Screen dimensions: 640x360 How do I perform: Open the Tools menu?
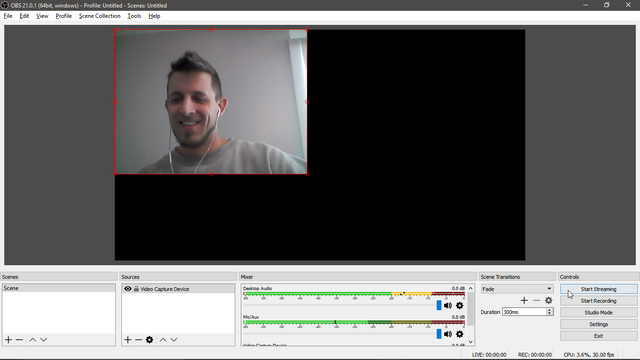click(134, 16)
